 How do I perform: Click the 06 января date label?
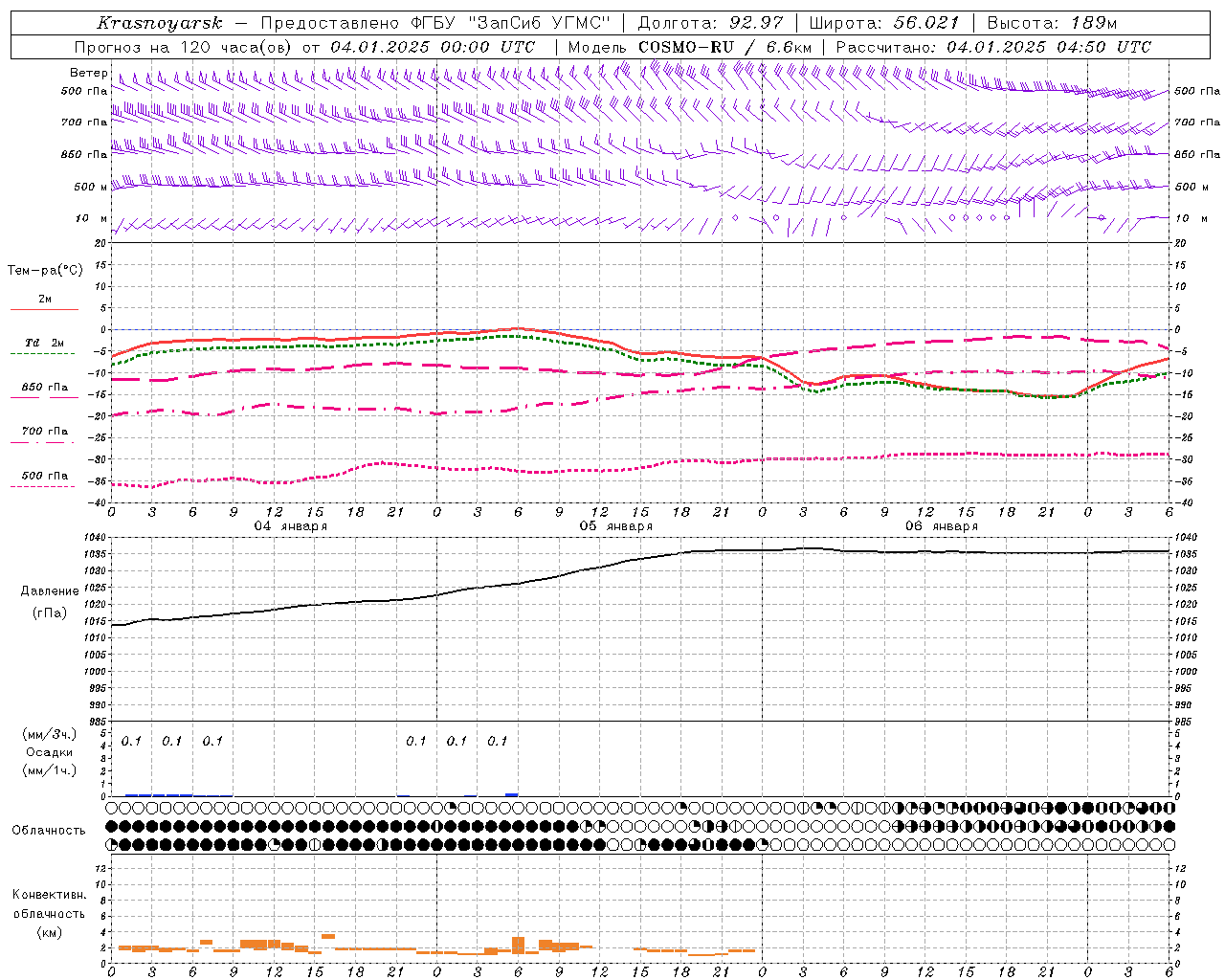click(942, 525)
